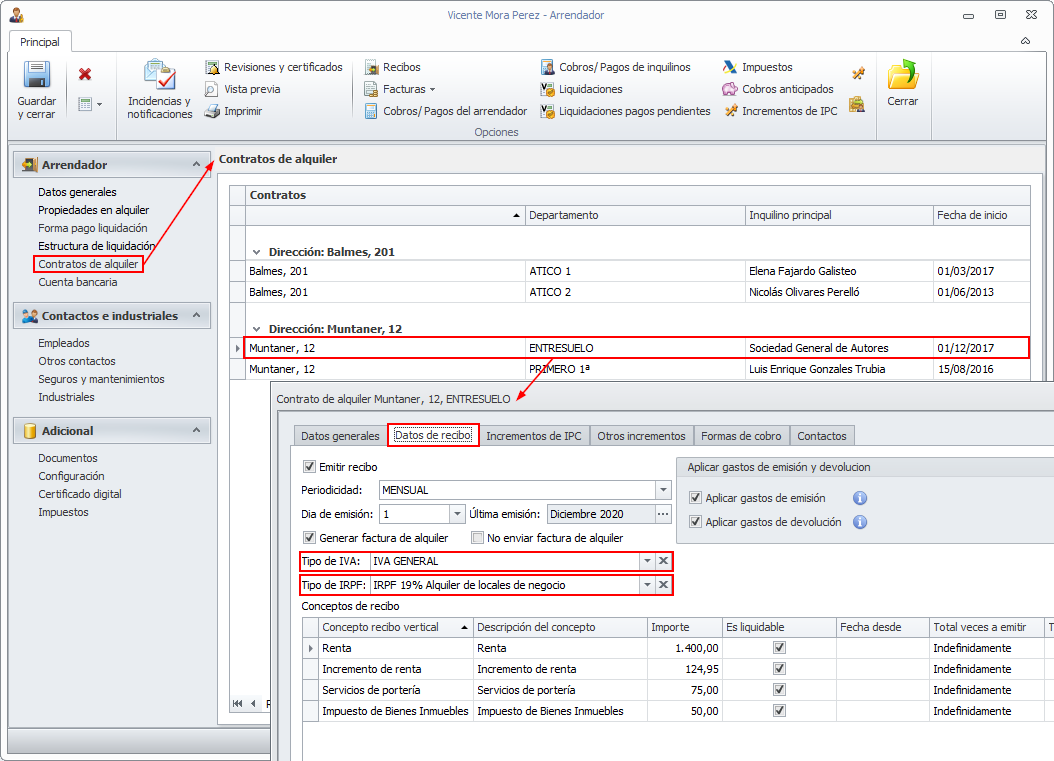Toggle Aplicar gastos de devolución checkbox
1054x761 pixels.
click(696, 522)
